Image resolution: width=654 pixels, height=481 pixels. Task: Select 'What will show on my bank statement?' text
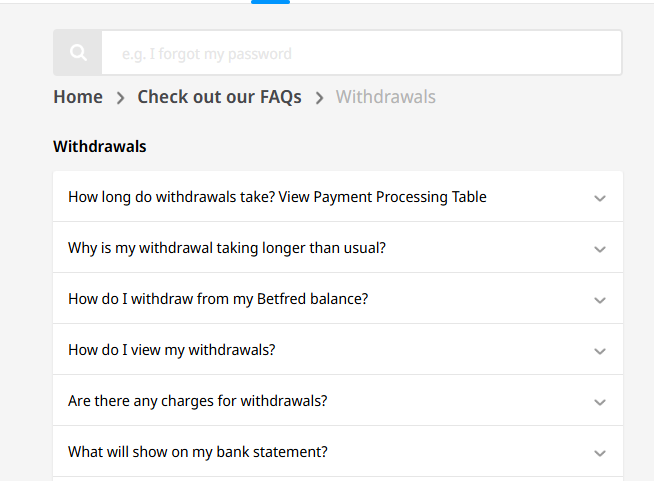pos(198,452)
